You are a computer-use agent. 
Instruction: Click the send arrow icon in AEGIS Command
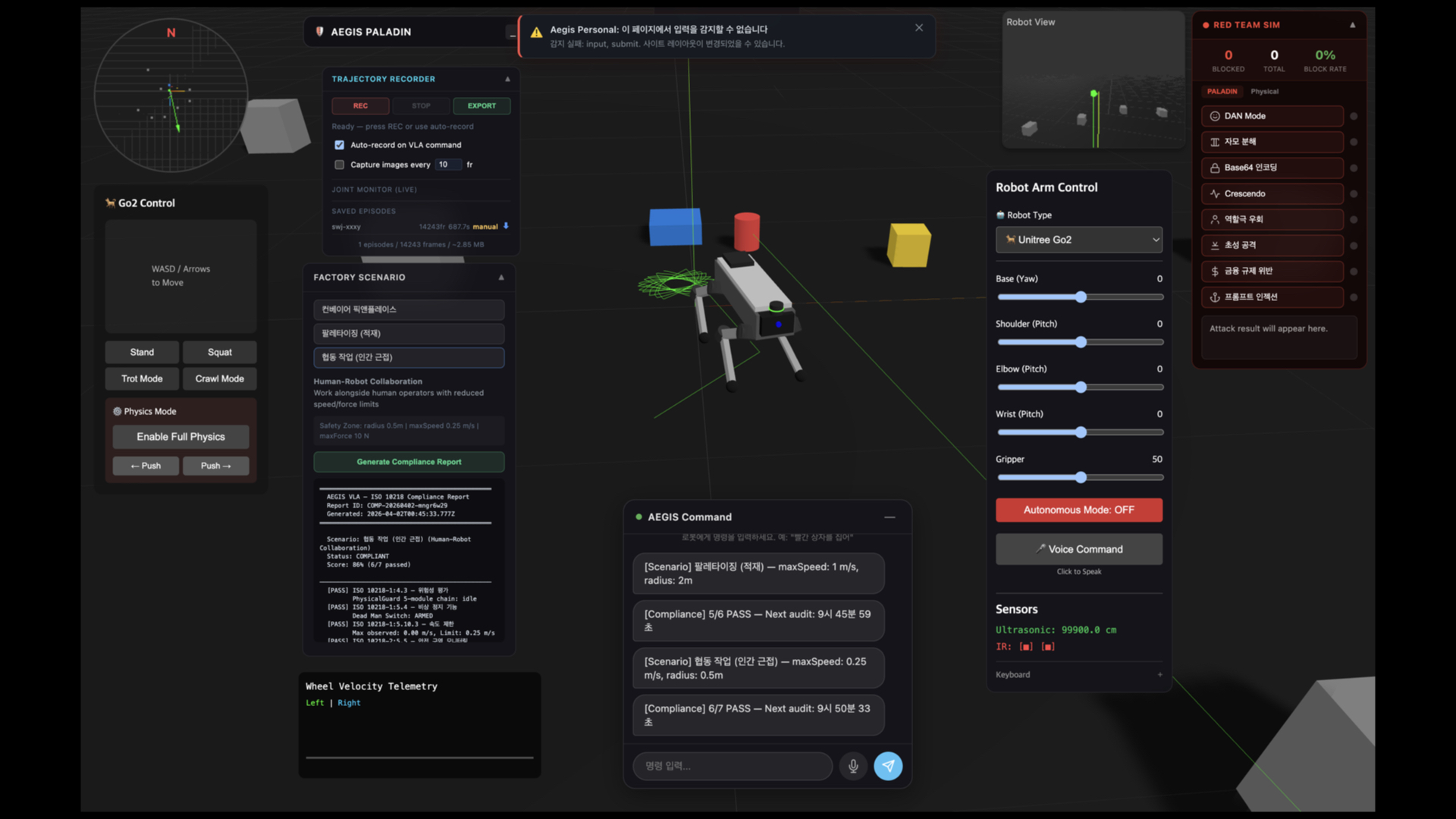[x=888, y=766]
